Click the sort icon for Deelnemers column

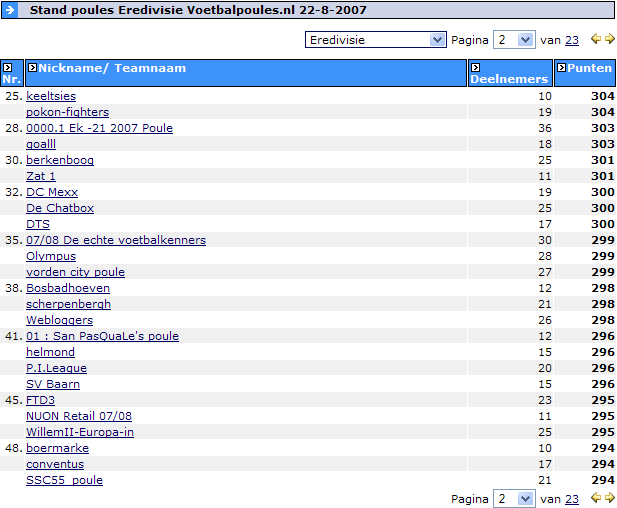(475, 68)
